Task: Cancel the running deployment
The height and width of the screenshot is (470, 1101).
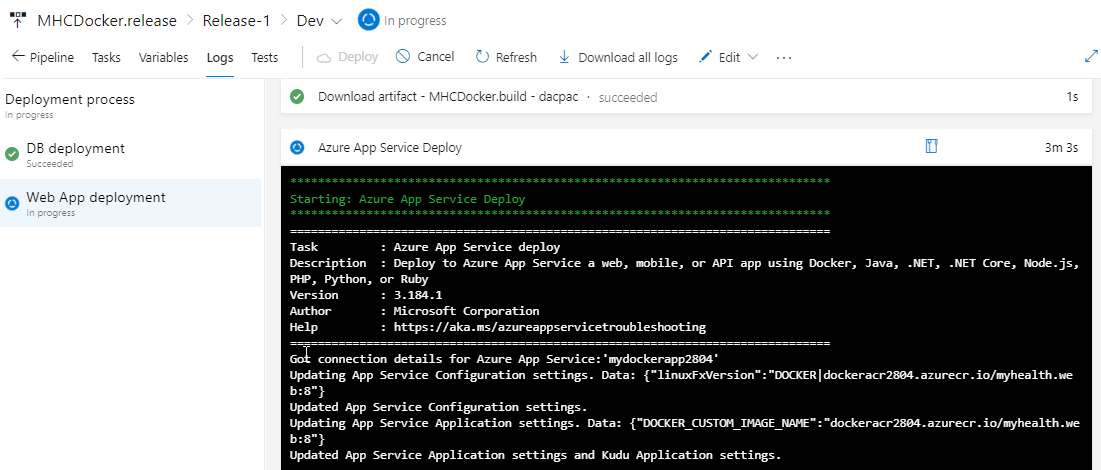Action: pos(425,57)
